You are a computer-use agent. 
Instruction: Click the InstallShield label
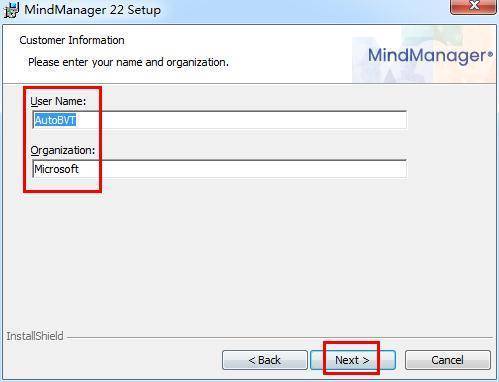pos(35,336)
